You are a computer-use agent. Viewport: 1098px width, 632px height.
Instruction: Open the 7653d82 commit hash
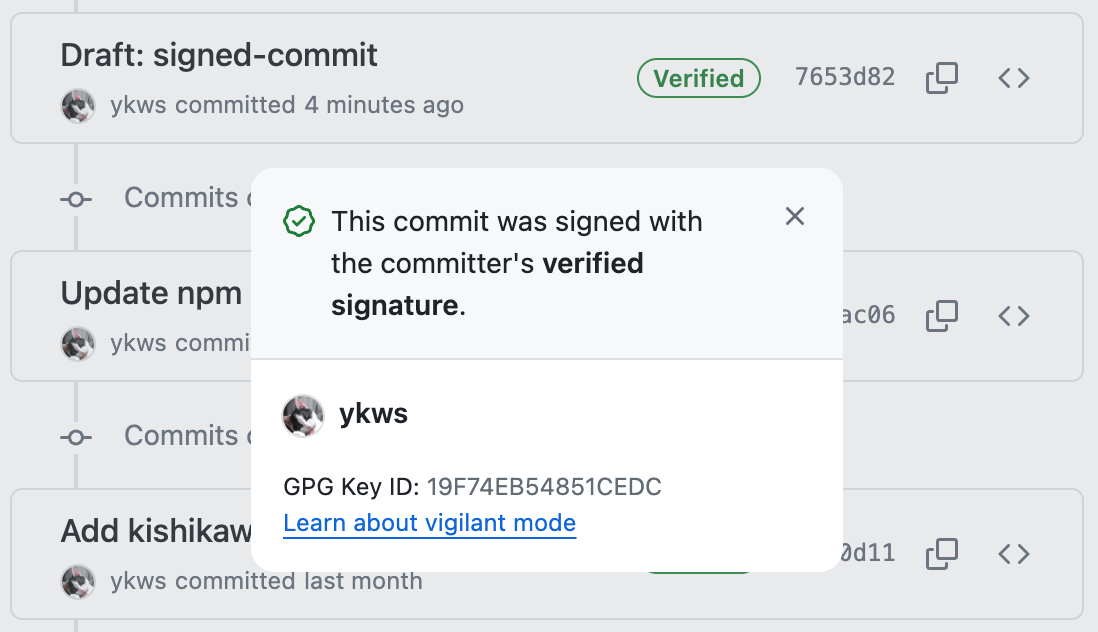tap(845, 77)
